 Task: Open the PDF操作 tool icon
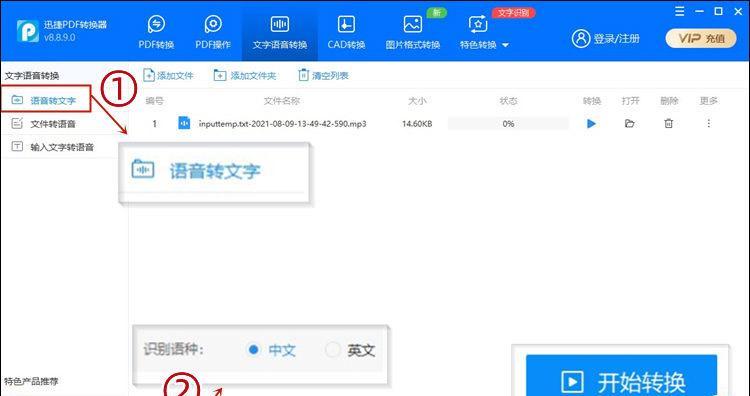pos(213,24)
